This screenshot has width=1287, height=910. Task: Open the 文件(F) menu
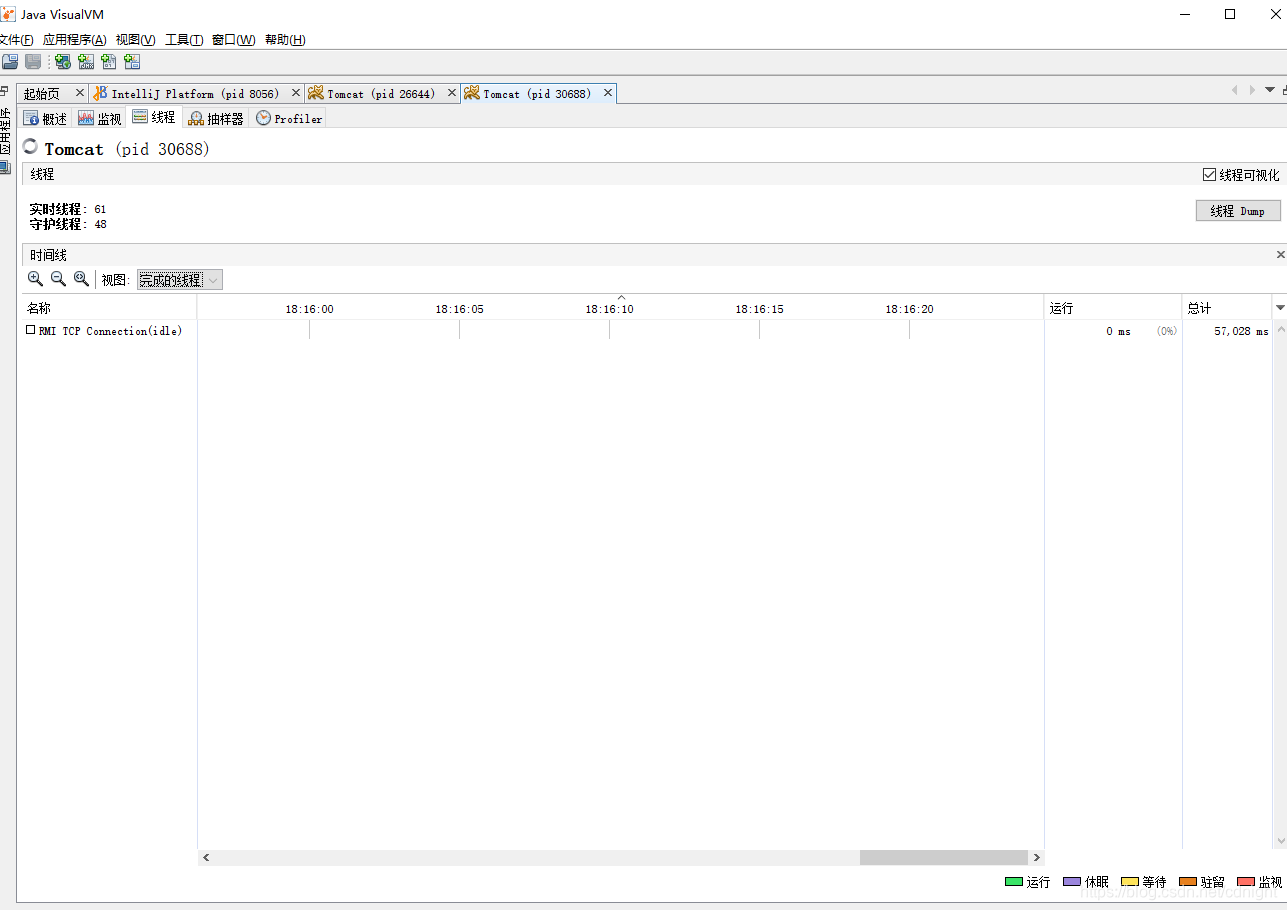15,40
